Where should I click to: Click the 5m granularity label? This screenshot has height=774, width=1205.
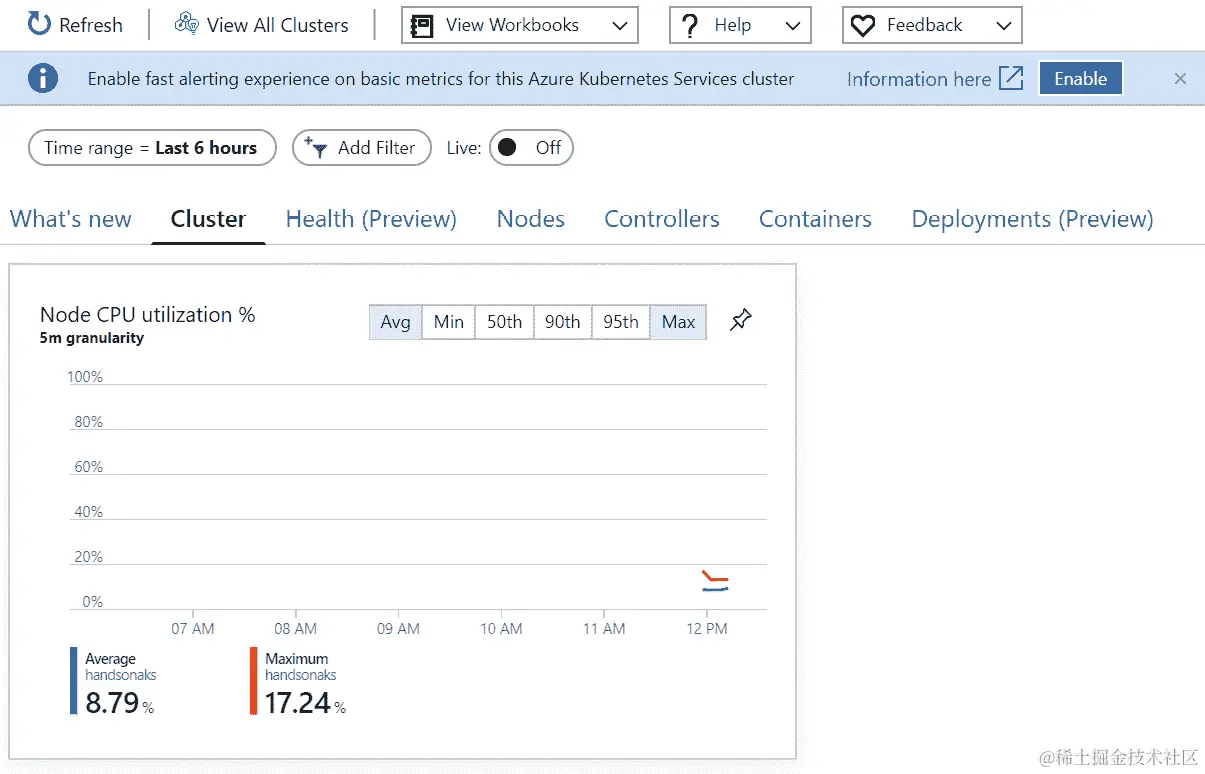(92, 338)
